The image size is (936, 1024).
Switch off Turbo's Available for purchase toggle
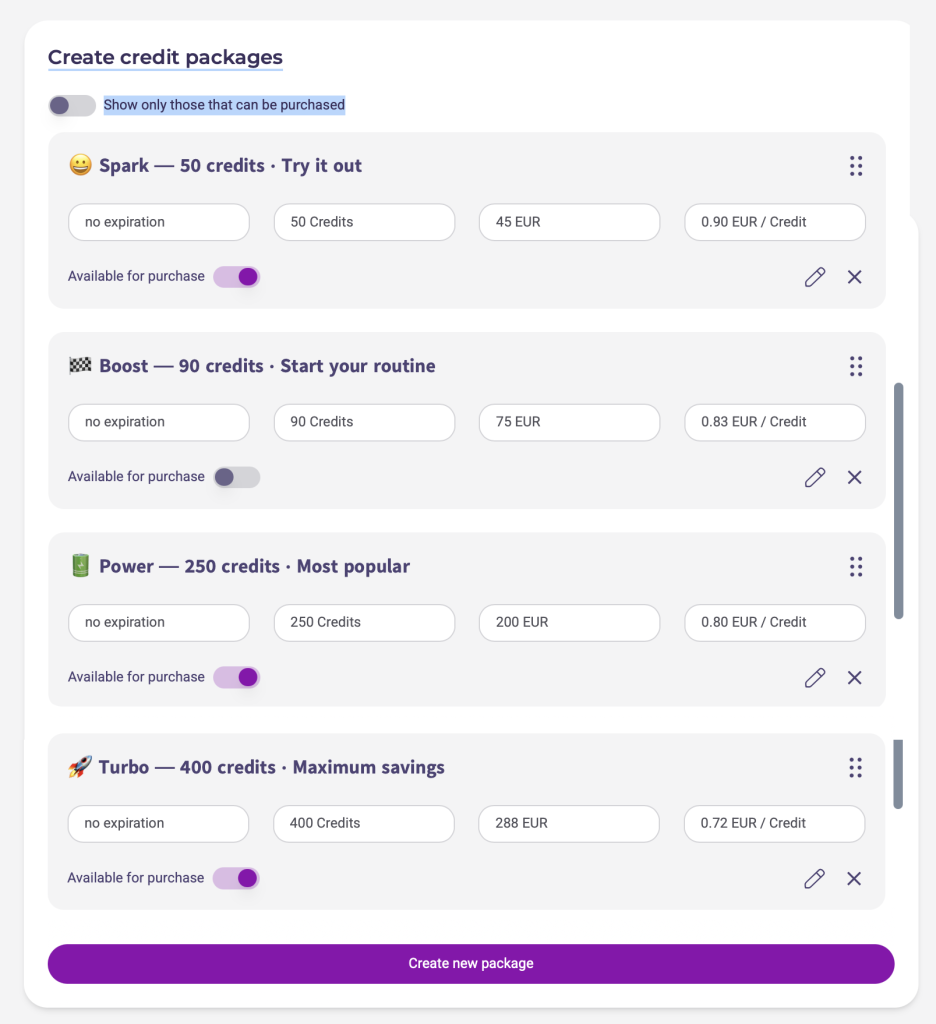[x=236, y=878]
